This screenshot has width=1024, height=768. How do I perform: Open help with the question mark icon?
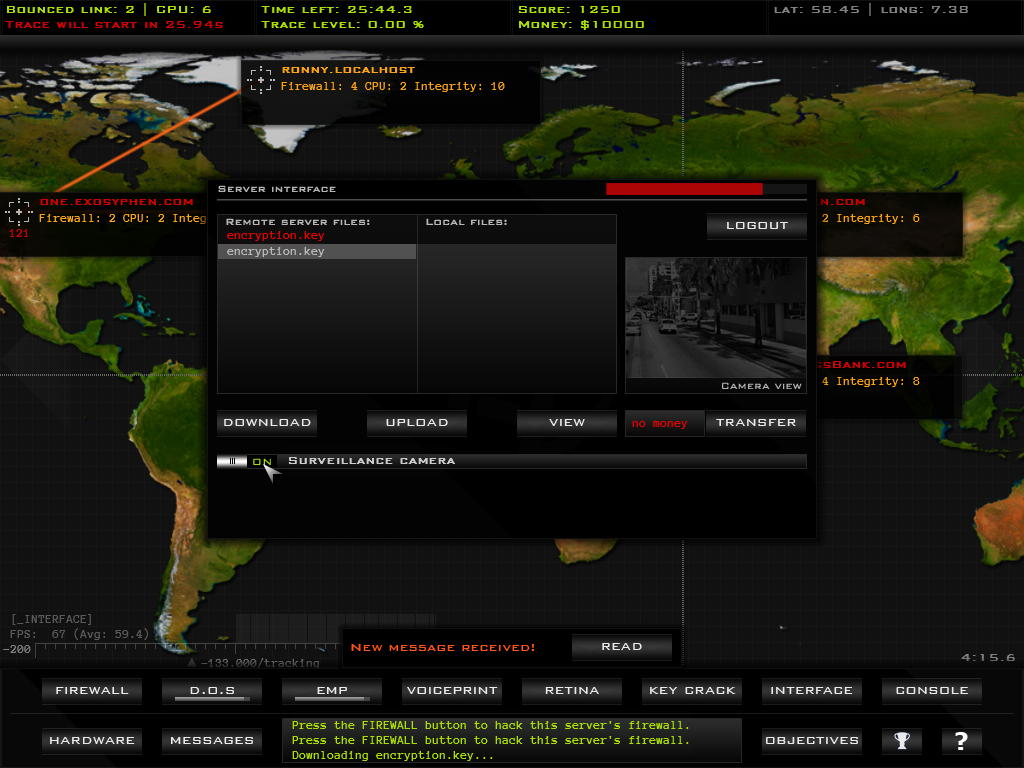[x=961, y=741]
